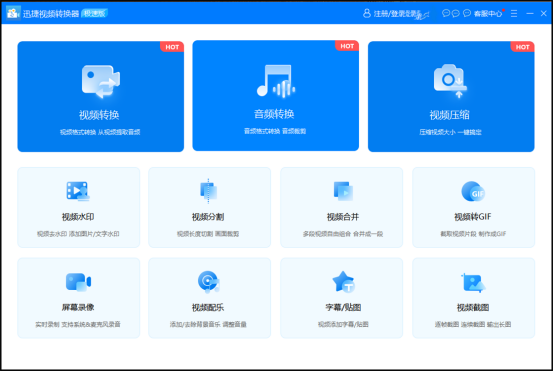This screenshot has height=371, width=554.
Task: Launch the 屏幕录像 camcorder icon
Action: click(78, 282)
